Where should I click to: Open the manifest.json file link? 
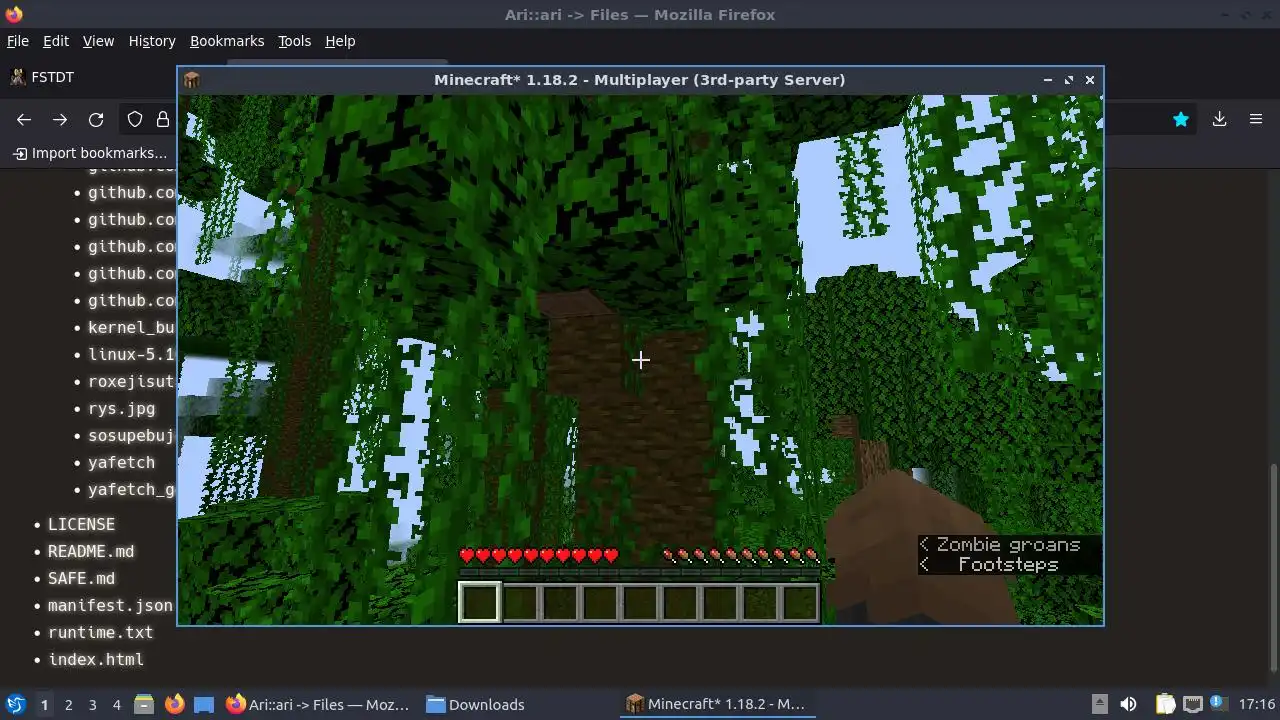tap(110, 605)
